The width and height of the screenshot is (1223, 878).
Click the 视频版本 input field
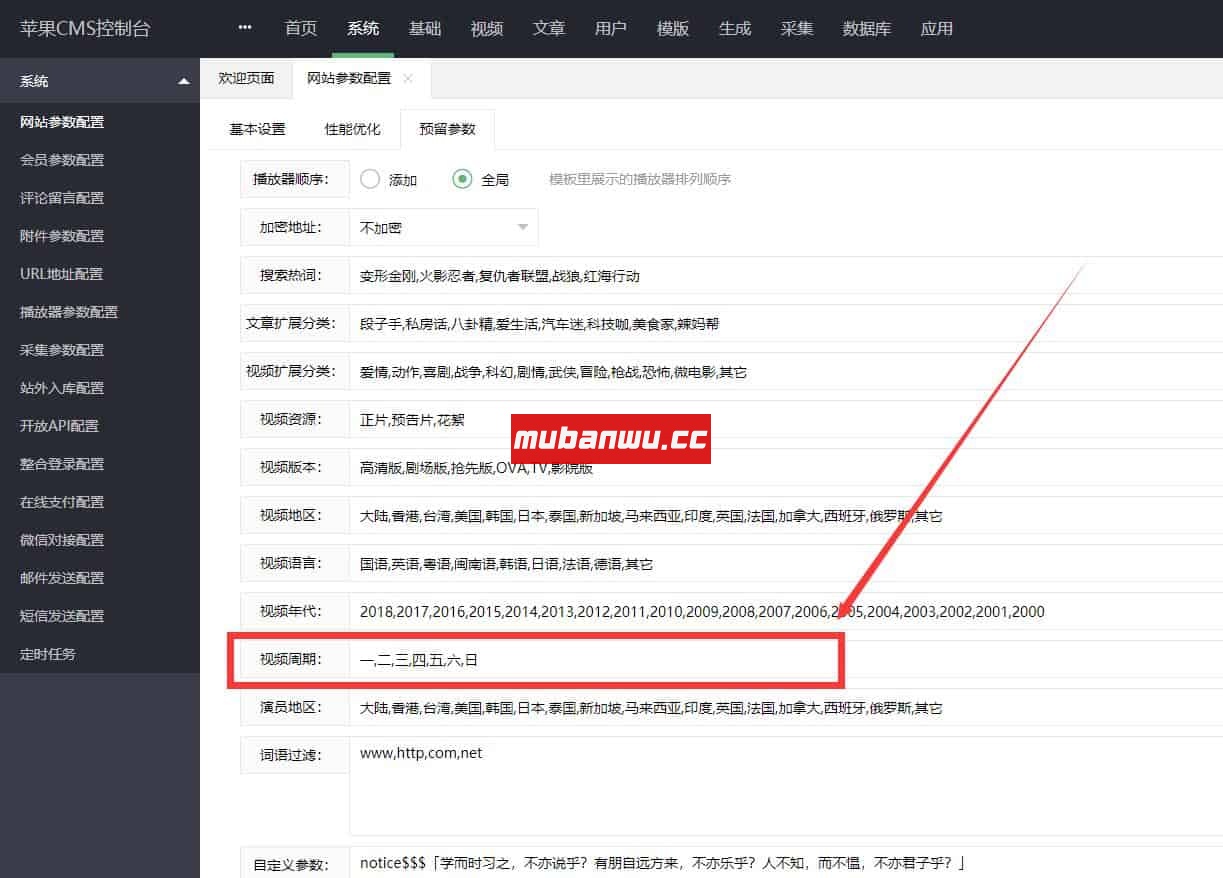786,467
